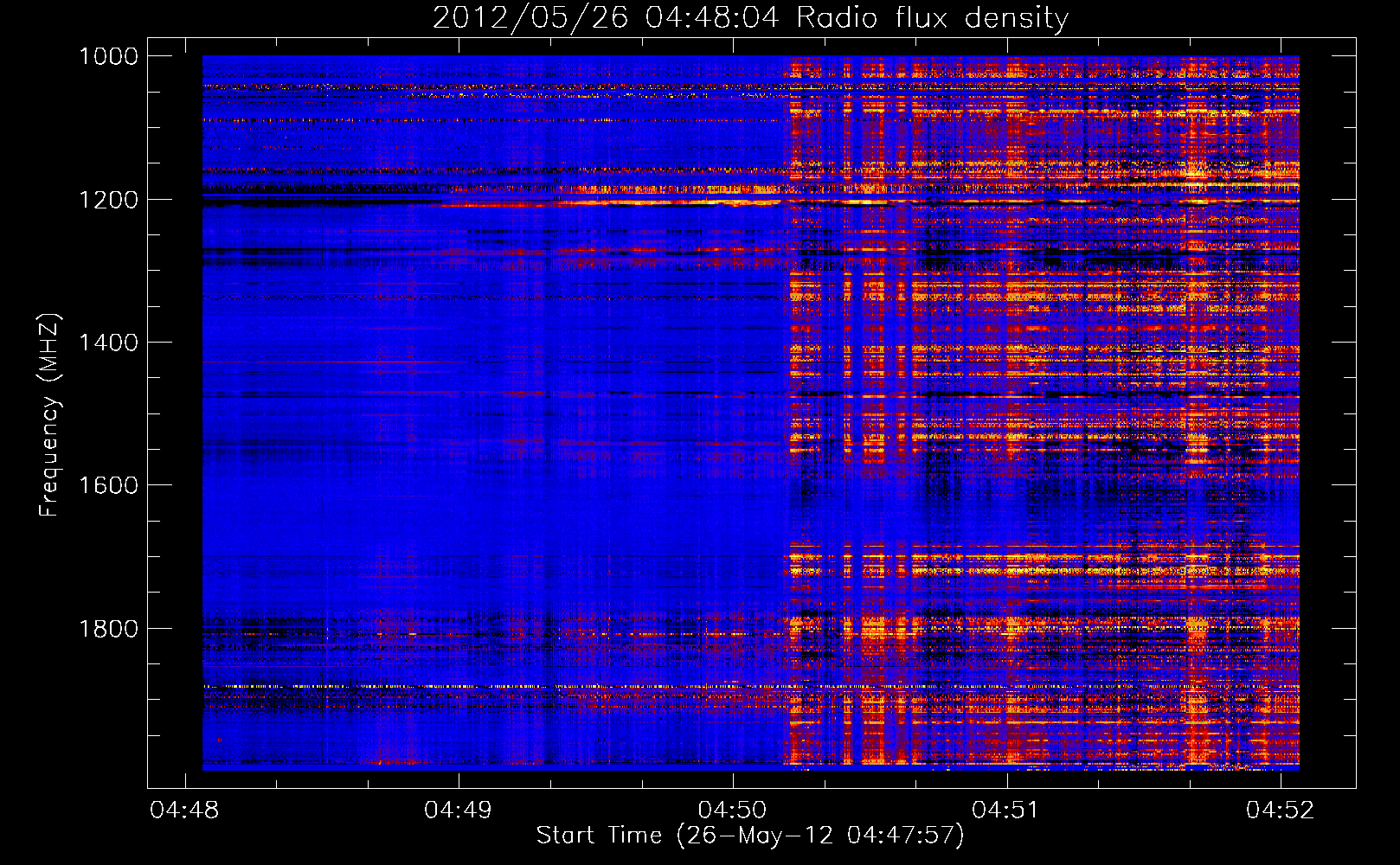Click the '04:50' time axis label
This screenshot has height=865, width=1400.
(732, 810)
